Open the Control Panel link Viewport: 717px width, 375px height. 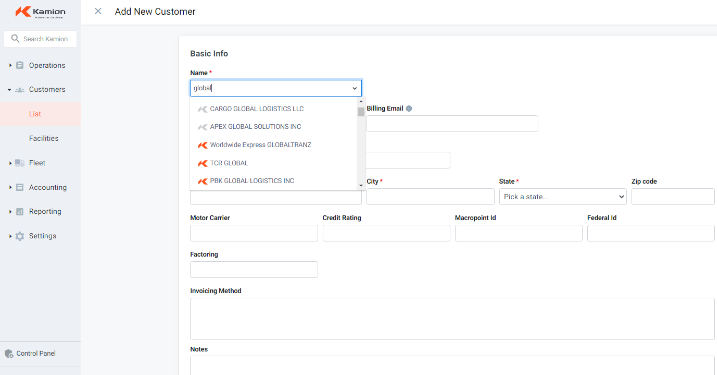click(x=36, y=354)
